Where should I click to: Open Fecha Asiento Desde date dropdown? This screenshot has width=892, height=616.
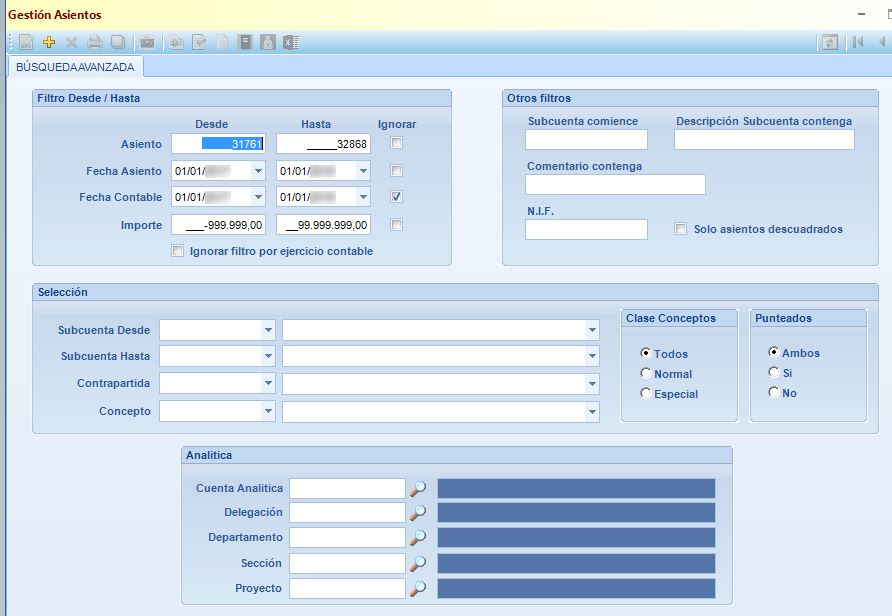click(x=258, y=171)
